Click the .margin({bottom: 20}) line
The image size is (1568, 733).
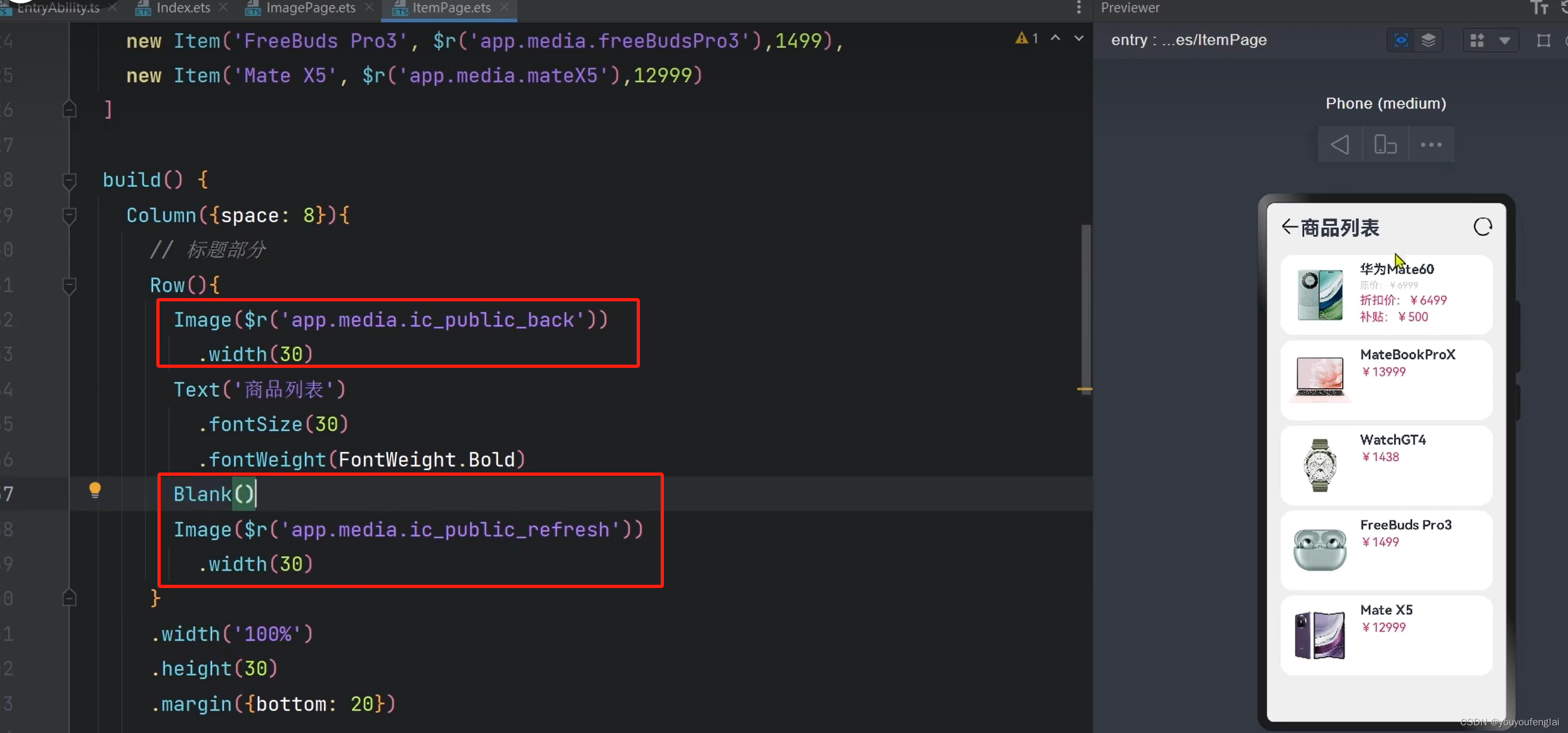tap(273, 704)
